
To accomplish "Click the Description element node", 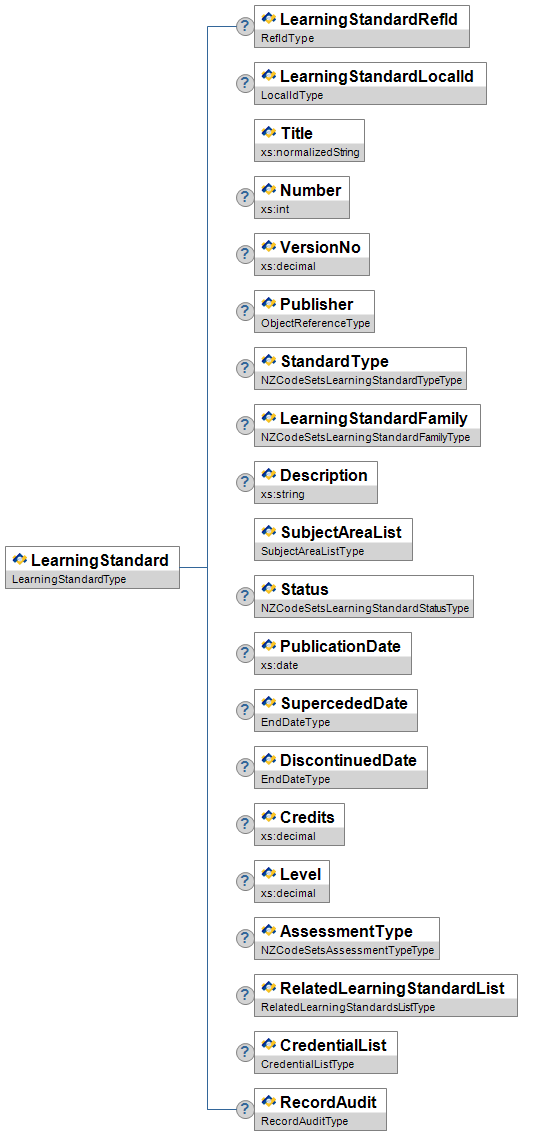I will tap(316, 482).
